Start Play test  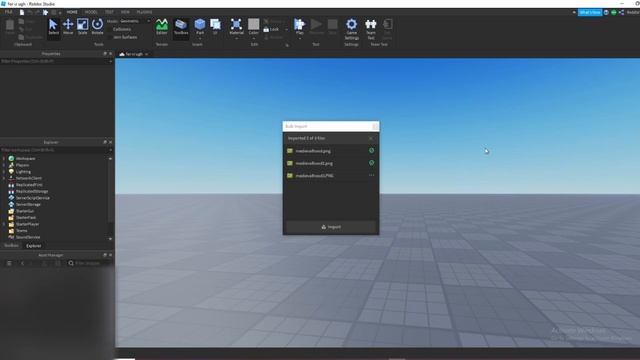click(x=300, y=25)
